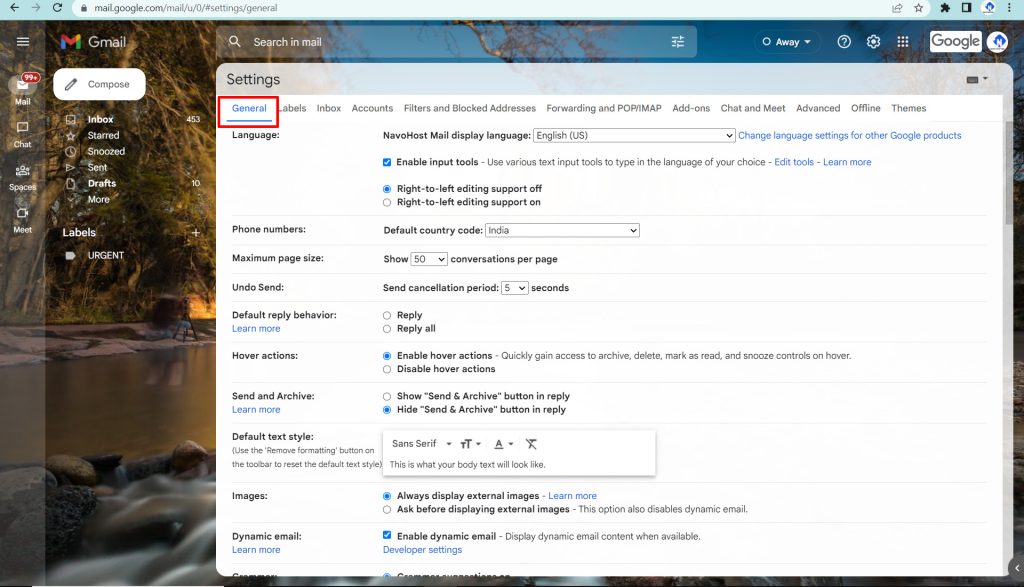This screenshot has width=1024, height=587.
Task: Select Right-to-left editing support on
Action: [386, 200]
